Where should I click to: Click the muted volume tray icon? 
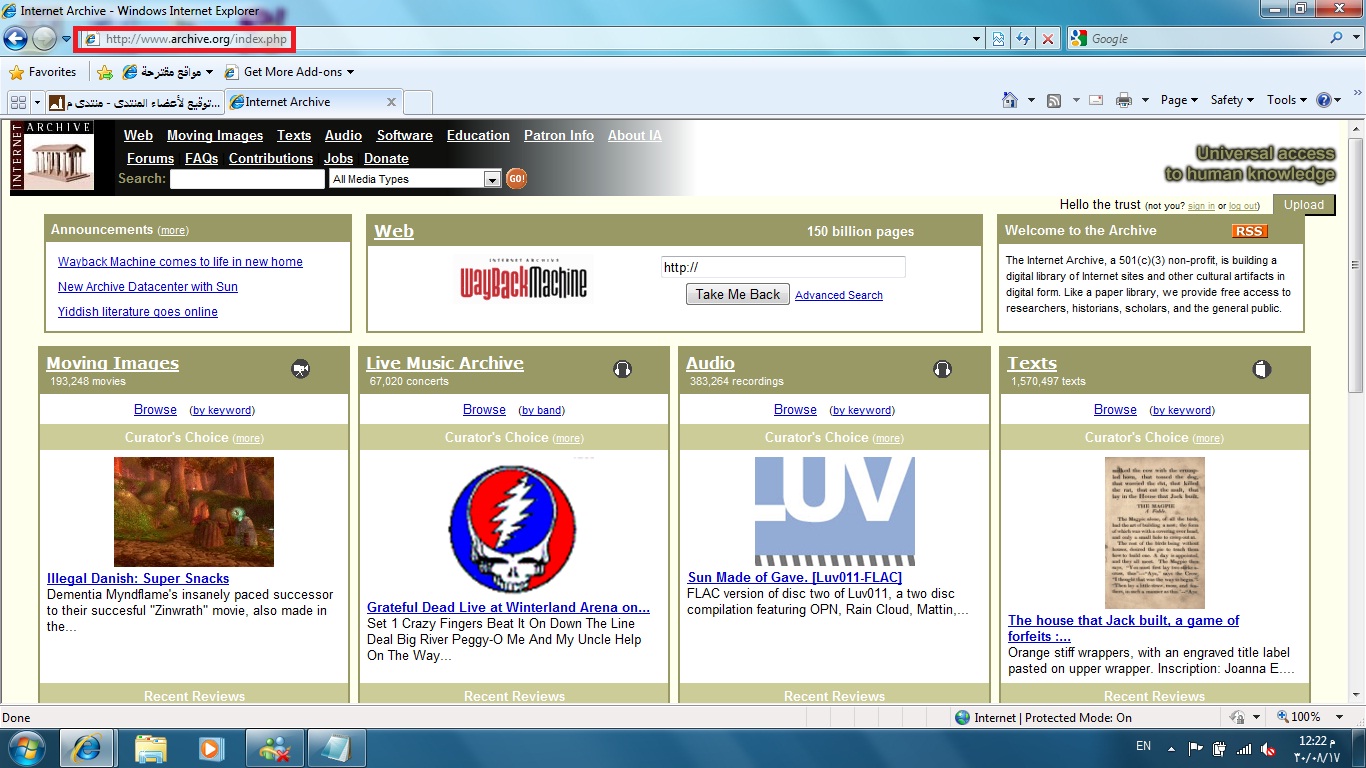(x=1268, y=748)
